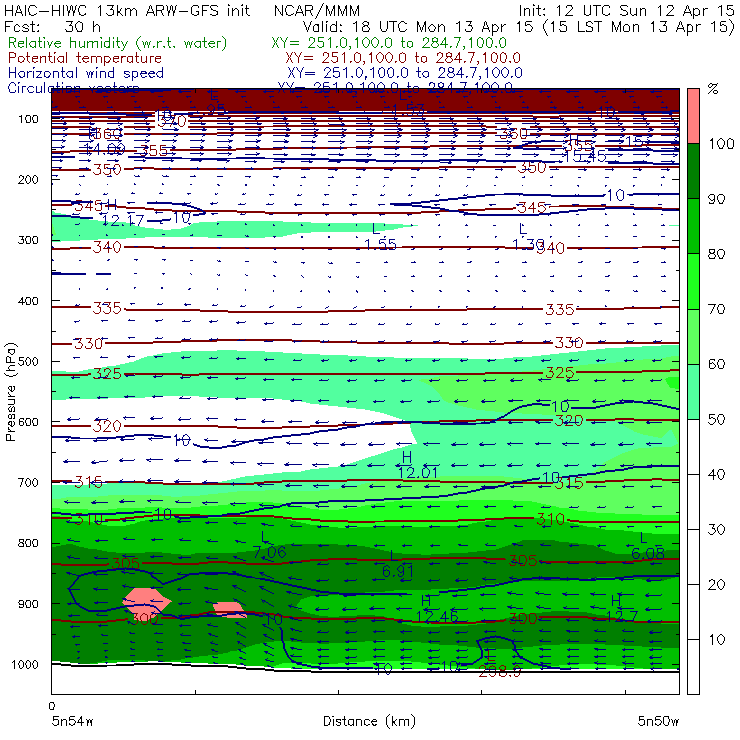Viewport: 740px width, 740px height.
Task: Click the '5n54w' start coordinate label
Action: [x=72, y=721]
